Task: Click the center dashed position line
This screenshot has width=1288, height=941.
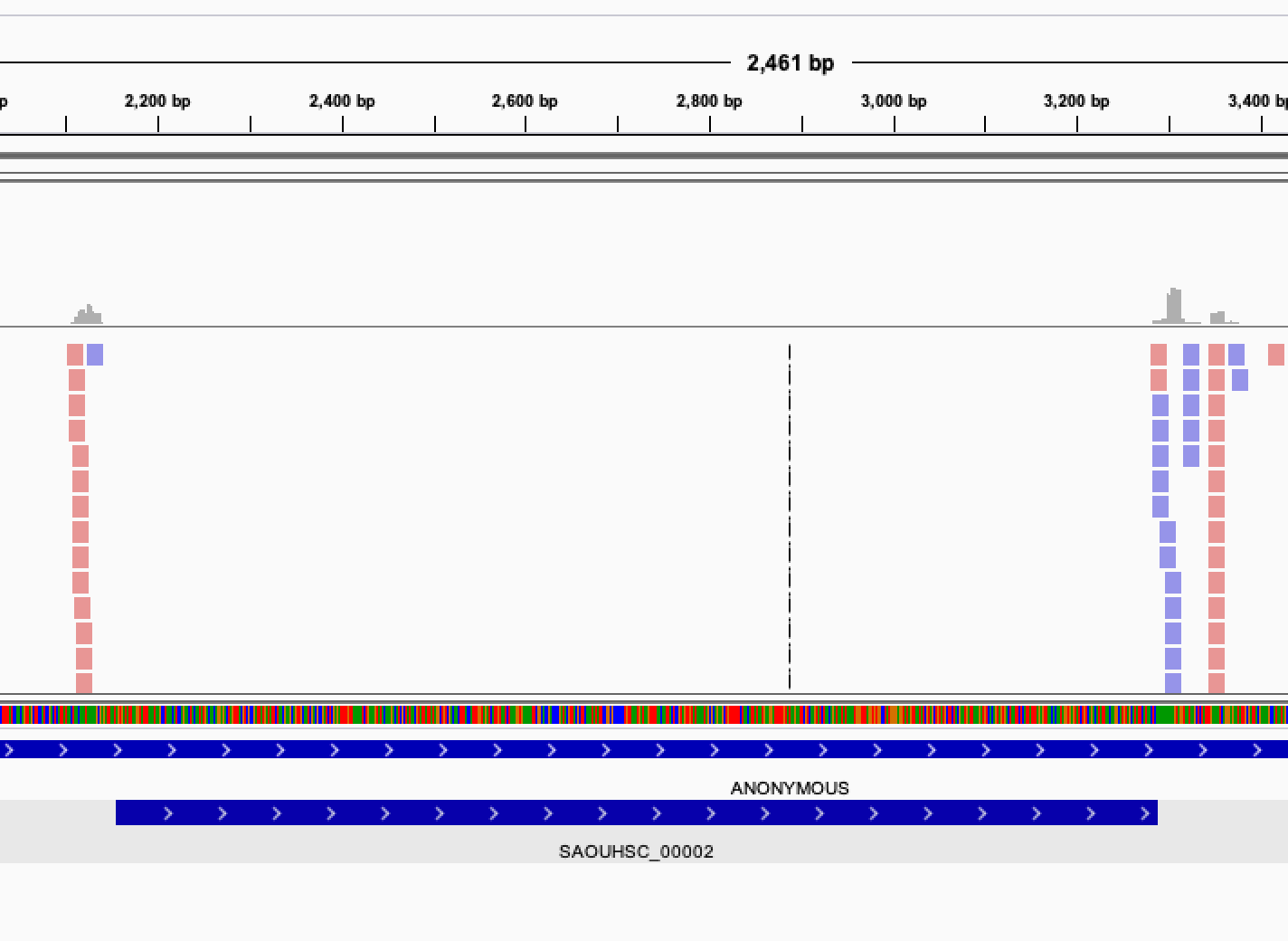Action: pos(790,517)
